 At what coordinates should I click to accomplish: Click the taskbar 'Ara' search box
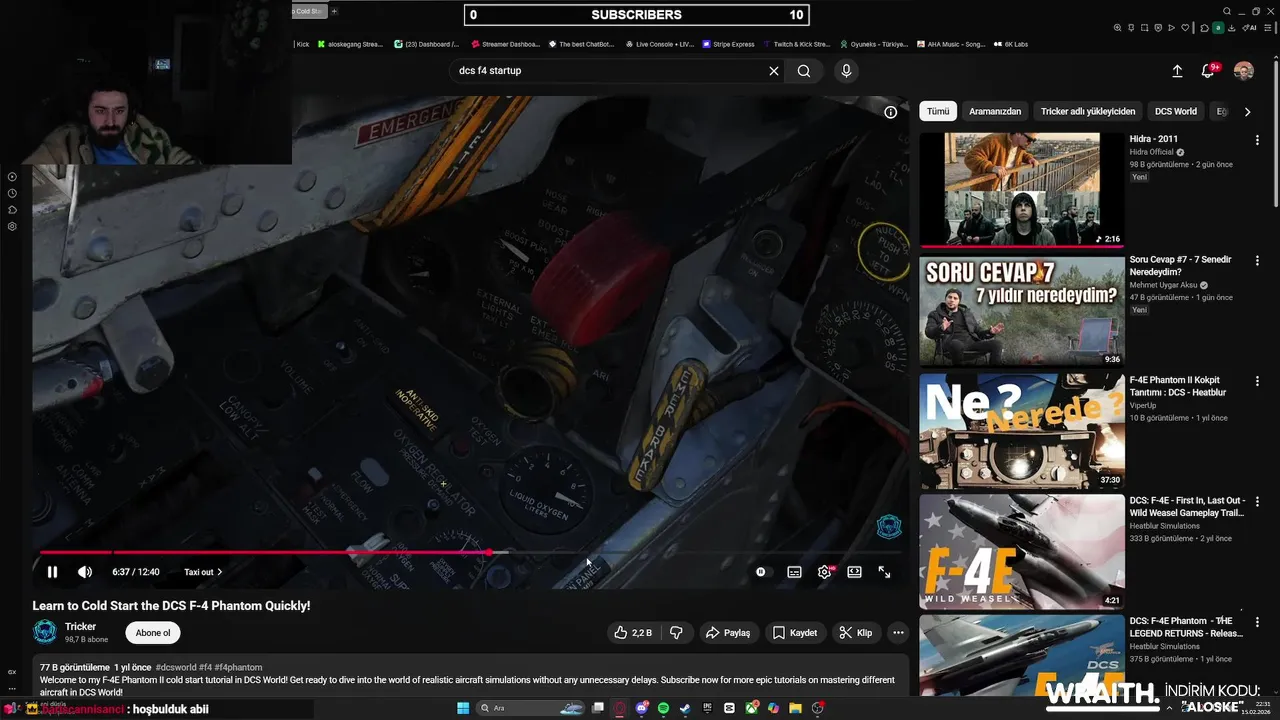tap(532, 708)
